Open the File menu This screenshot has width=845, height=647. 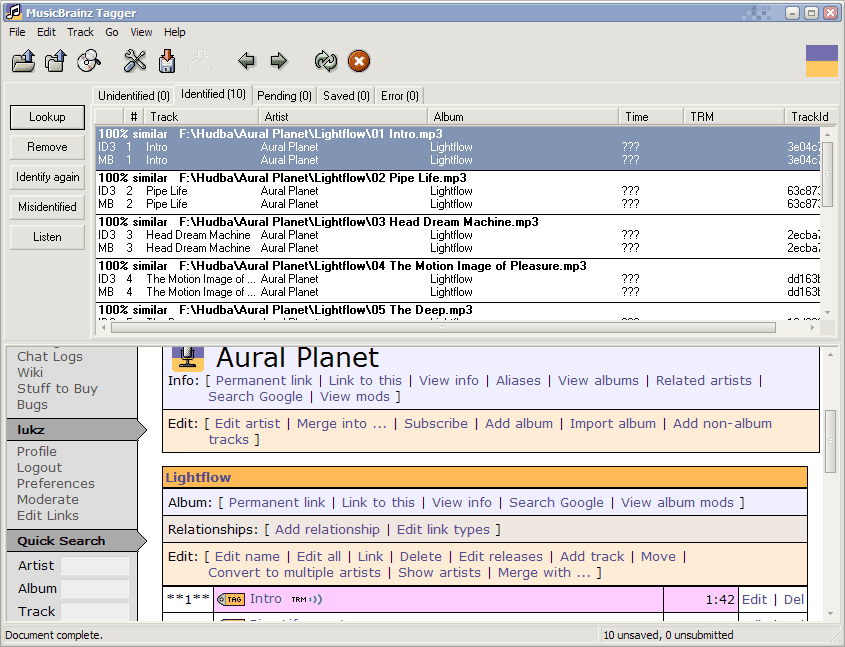[x=17, y=32]
